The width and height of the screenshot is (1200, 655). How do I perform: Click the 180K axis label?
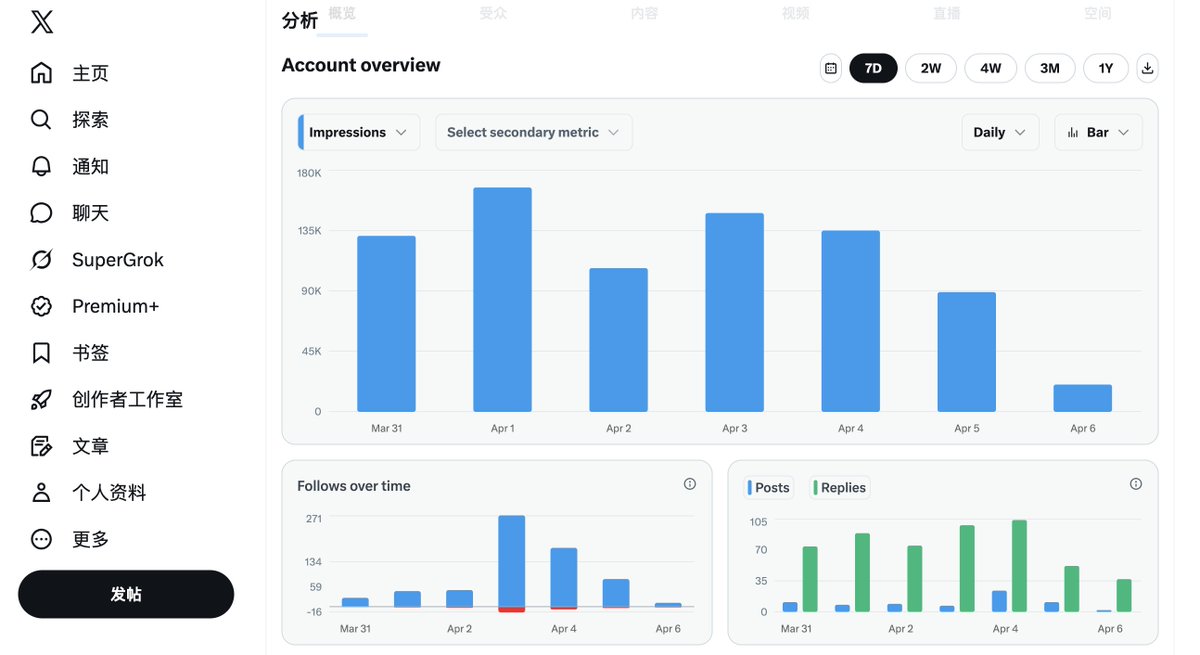[309, 173]
